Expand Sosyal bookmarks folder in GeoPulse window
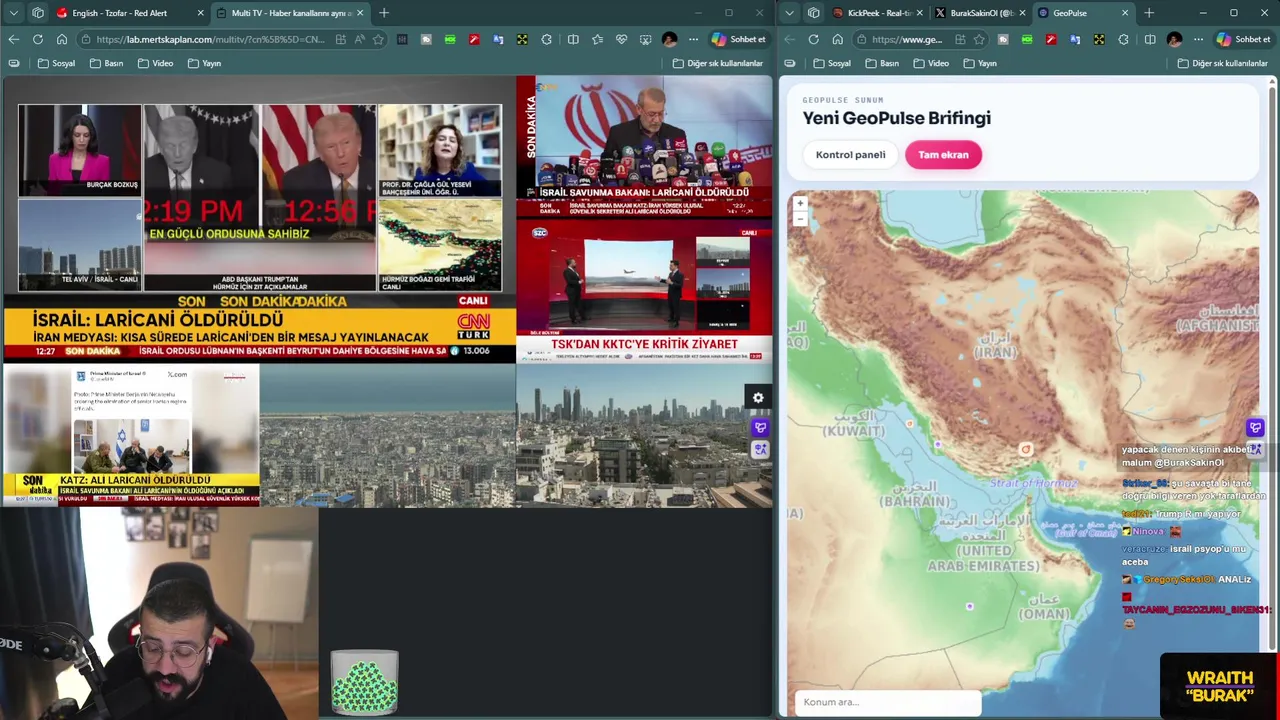This screenshot has width=1280, height=720. (833, 63)
